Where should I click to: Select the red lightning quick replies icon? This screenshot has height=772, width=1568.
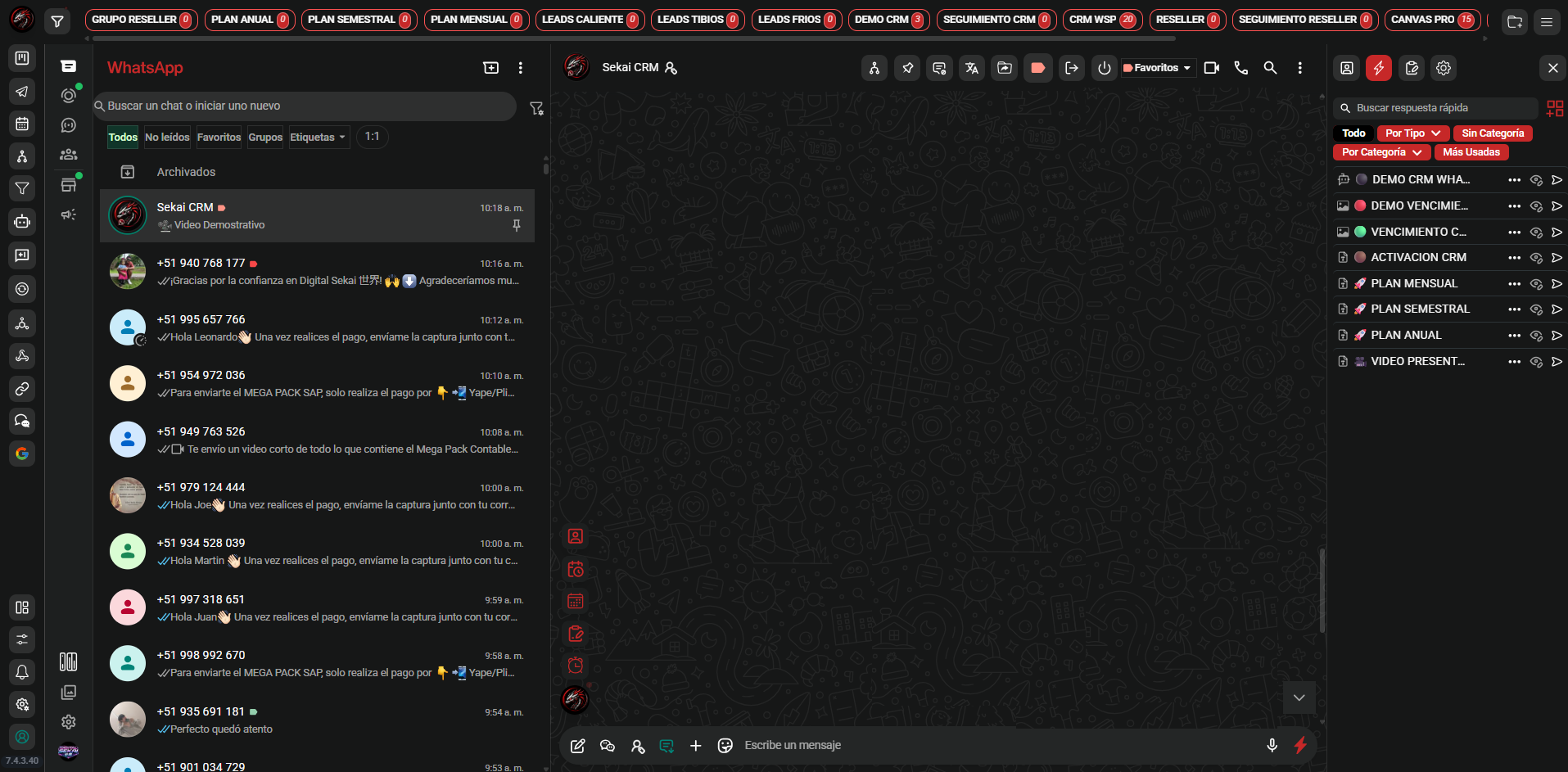[1379, 68]
